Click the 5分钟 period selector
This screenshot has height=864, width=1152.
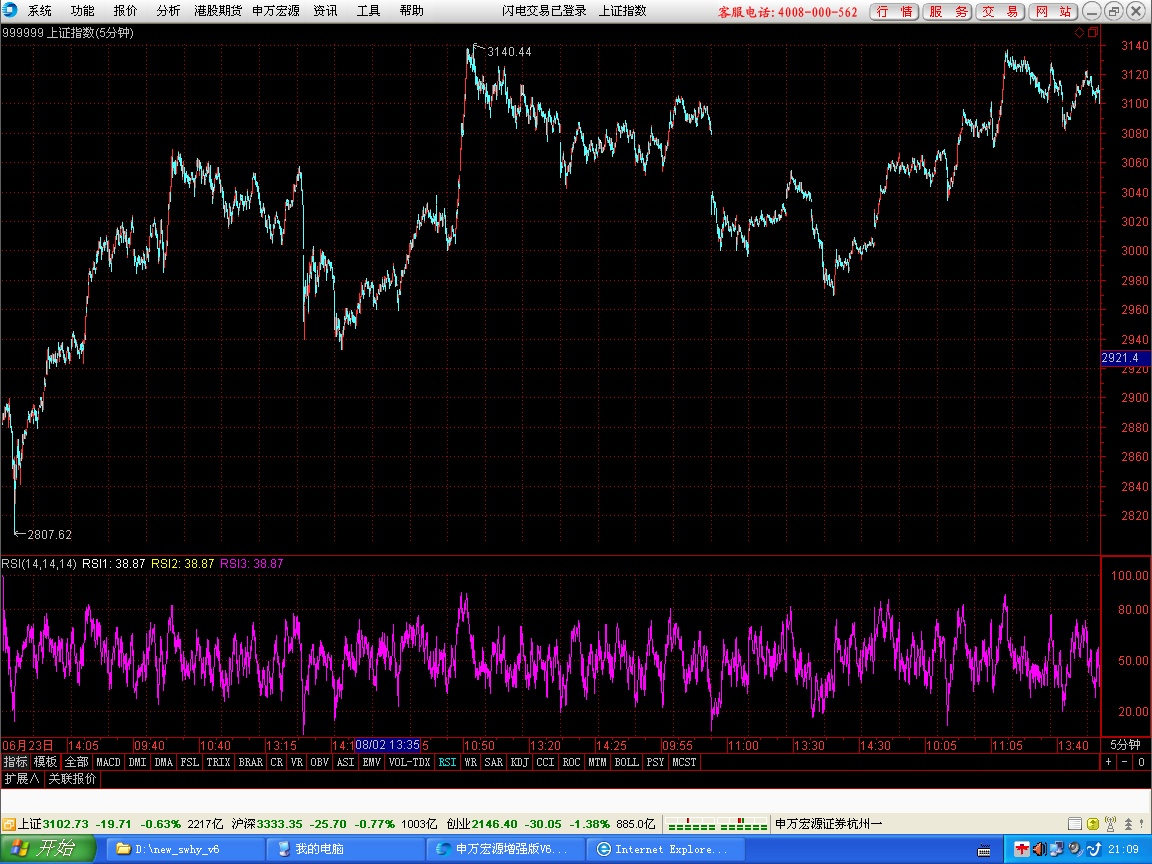(1125, 745)
